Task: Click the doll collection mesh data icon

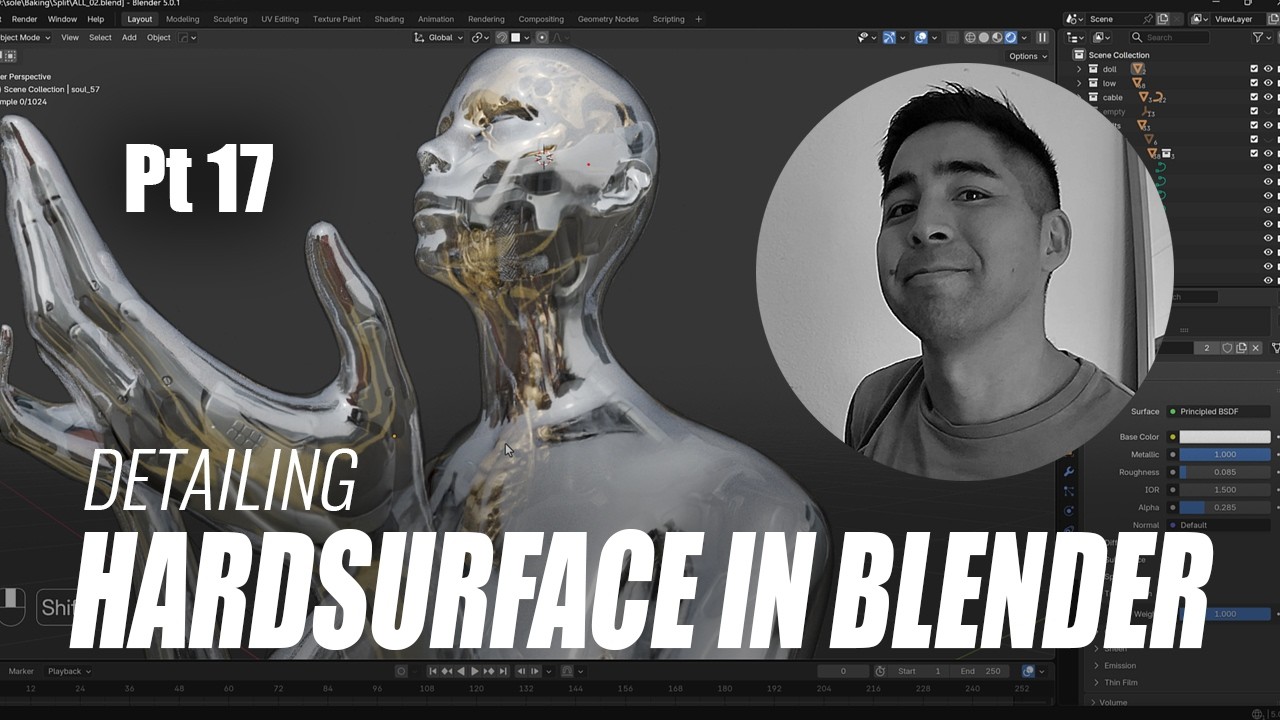Action: 1138,69
